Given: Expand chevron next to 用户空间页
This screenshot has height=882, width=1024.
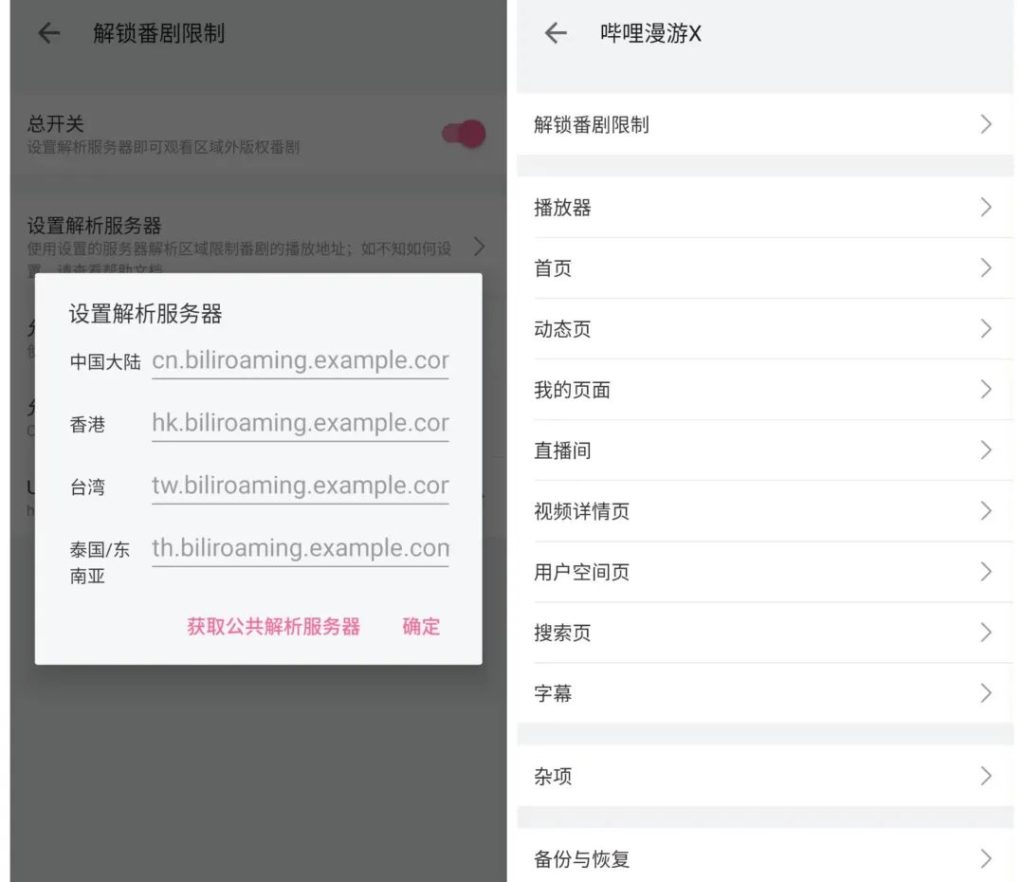Looking at the screenshot, I should click(x=986, y=572).
